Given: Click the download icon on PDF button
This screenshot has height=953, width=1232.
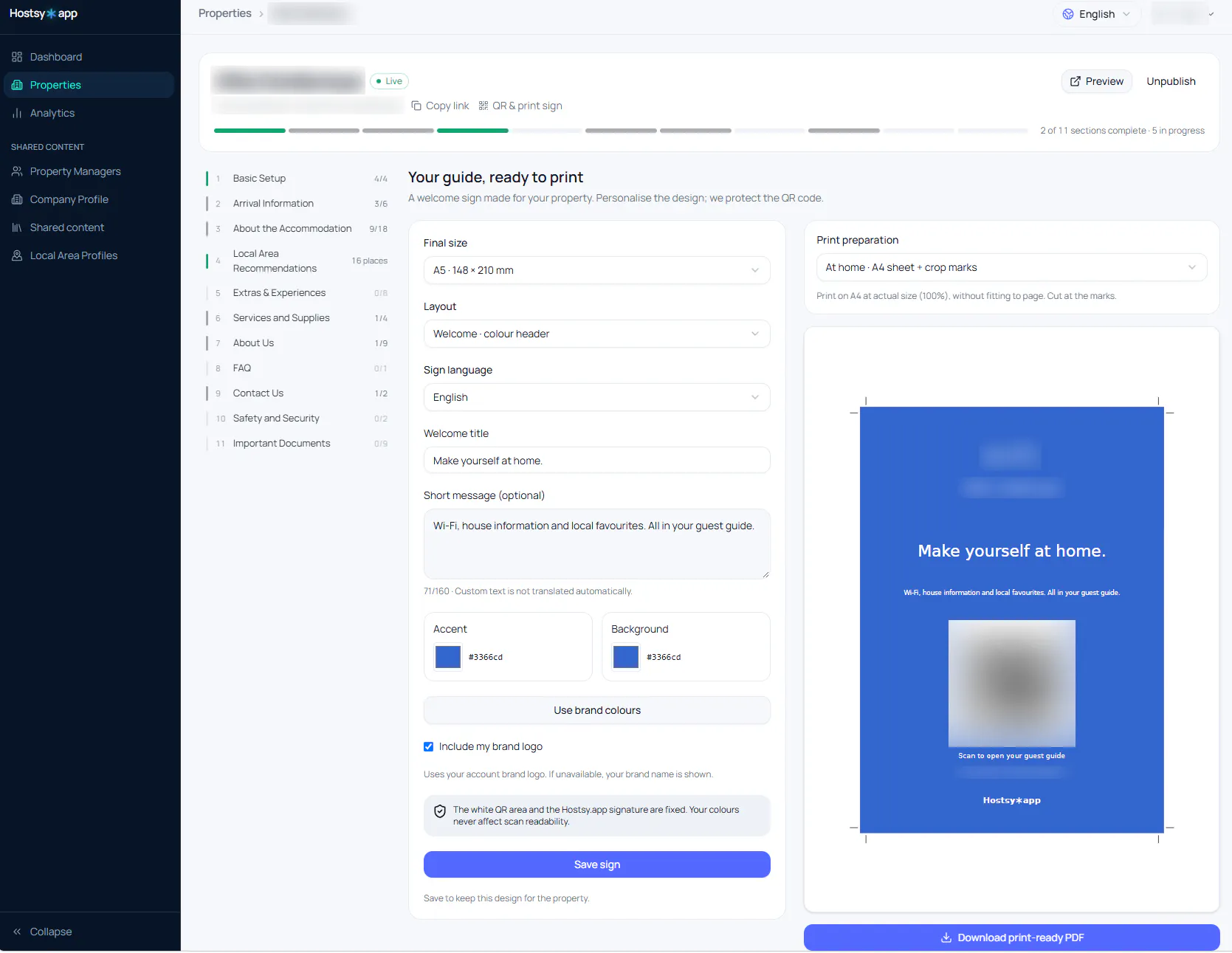Looking at the screenshot, I should coord(946,937).
